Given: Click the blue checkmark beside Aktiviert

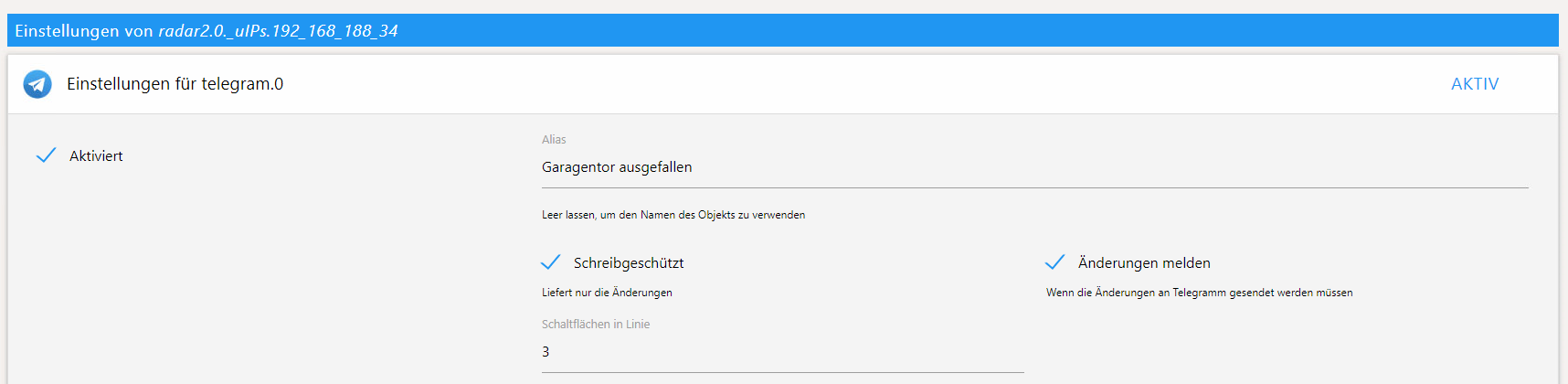Looking at the screenshot, I should (x=46, y=155).
